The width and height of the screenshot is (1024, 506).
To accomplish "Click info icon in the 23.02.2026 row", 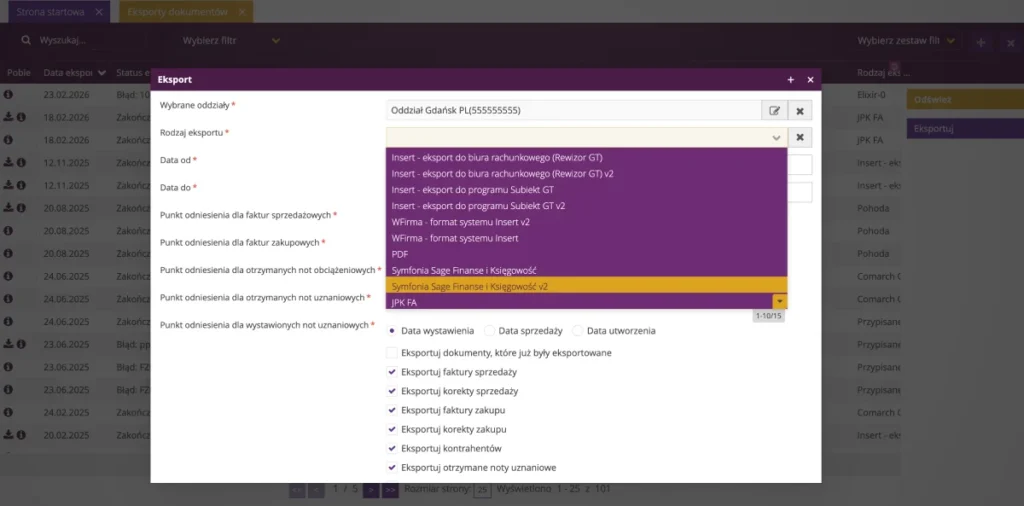I will click(x=8, y=95).
